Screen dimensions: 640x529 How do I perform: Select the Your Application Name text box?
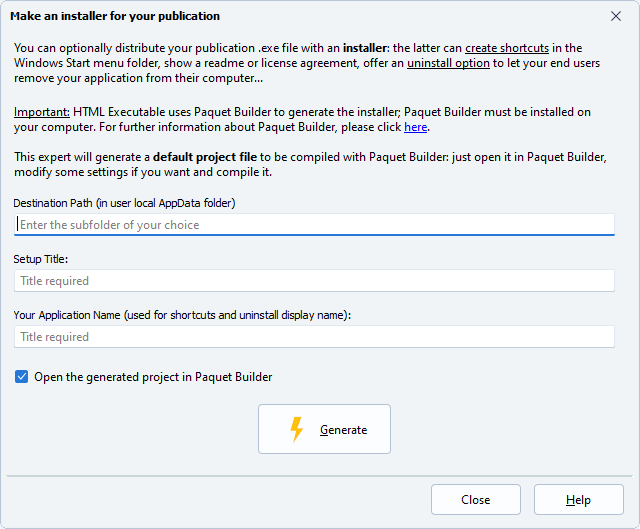(x=314, y=337)
